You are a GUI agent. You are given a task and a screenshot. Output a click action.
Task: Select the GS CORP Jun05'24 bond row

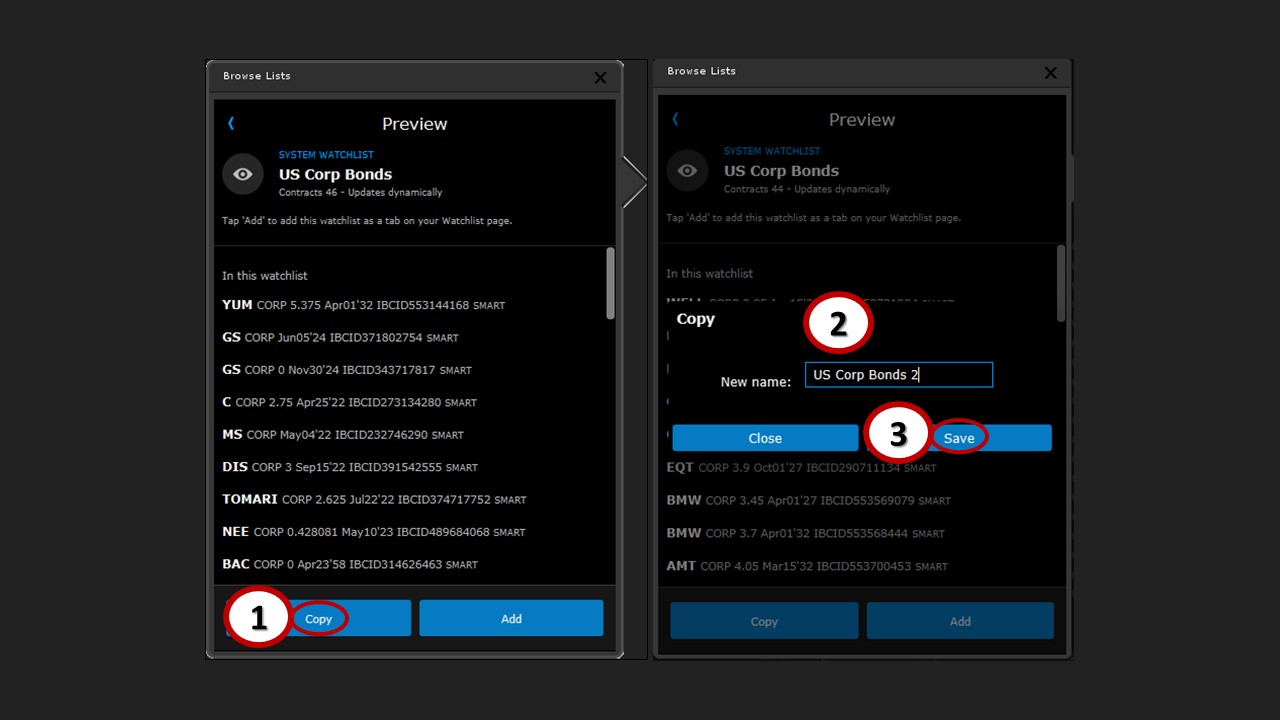click(x=340, y=338)
